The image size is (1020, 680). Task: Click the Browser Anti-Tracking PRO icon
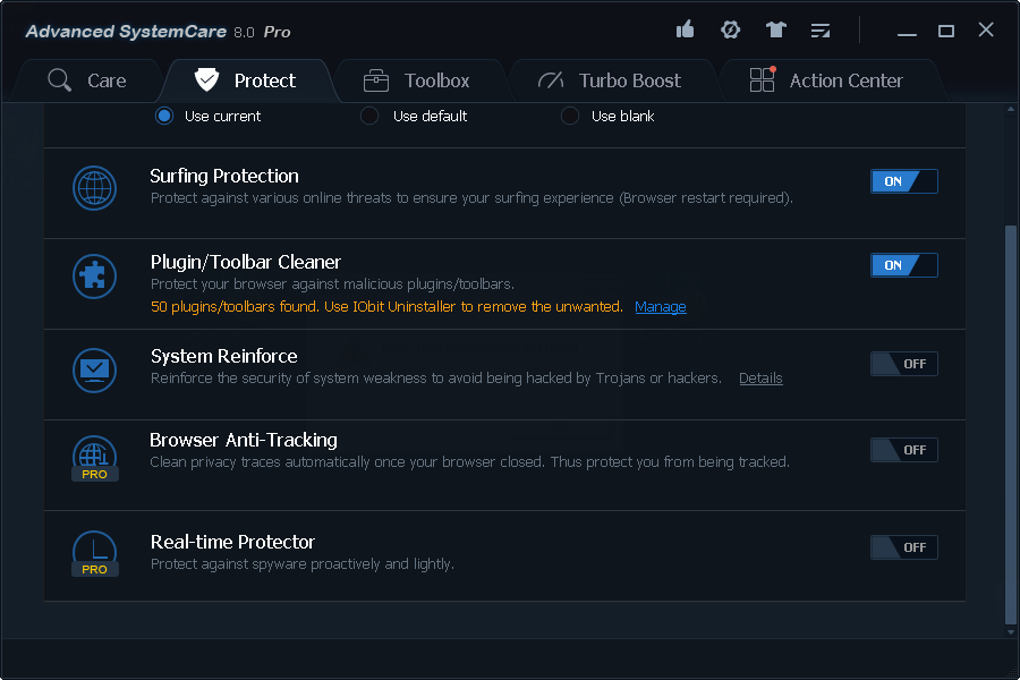[x=95, y=458]
